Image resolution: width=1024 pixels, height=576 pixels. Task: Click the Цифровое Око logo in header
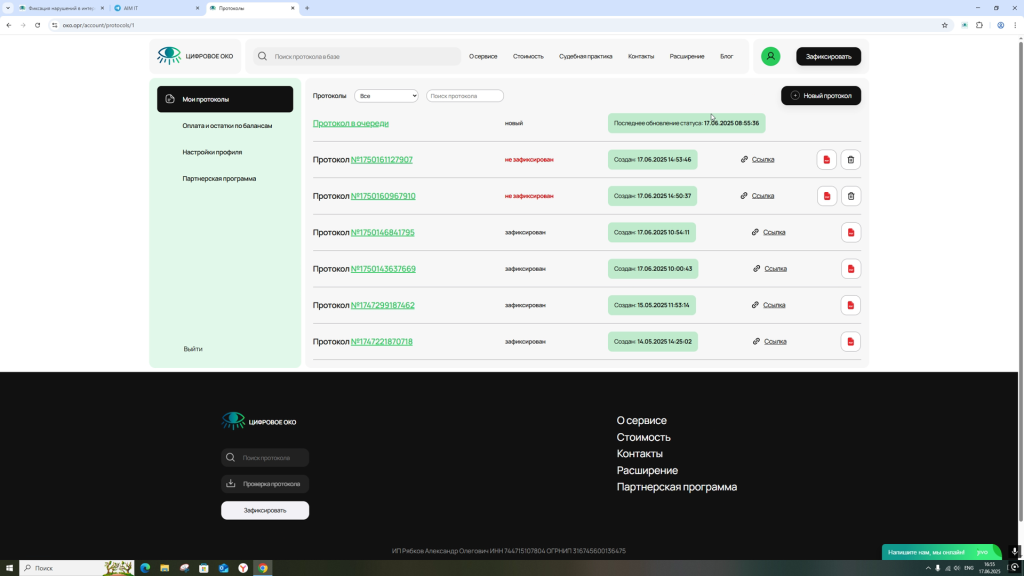[x=195, y=56]
